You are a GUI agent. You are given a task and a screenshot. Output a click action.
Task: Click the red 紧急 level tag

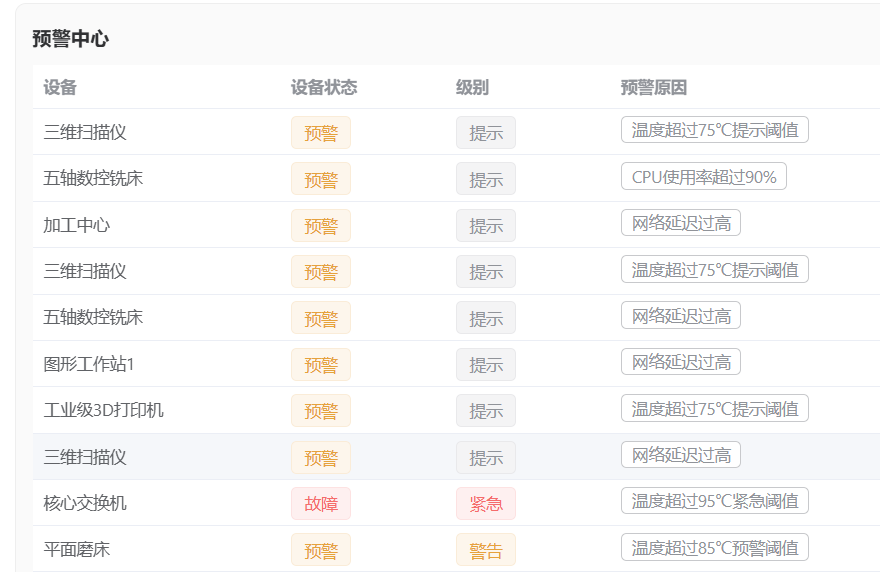tap(486, 504)
